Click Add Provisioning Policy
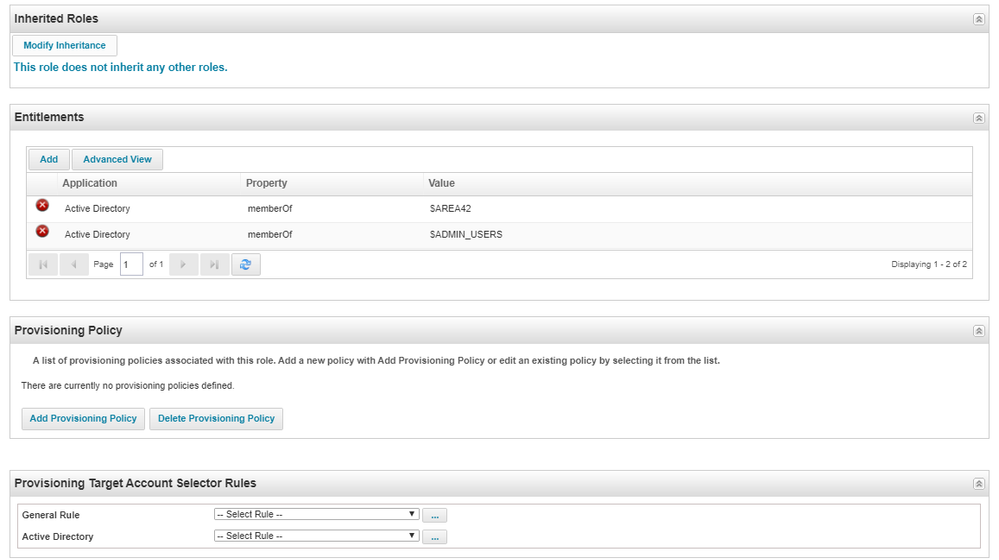This screenshot has width=999, height=560. (83, 419)
